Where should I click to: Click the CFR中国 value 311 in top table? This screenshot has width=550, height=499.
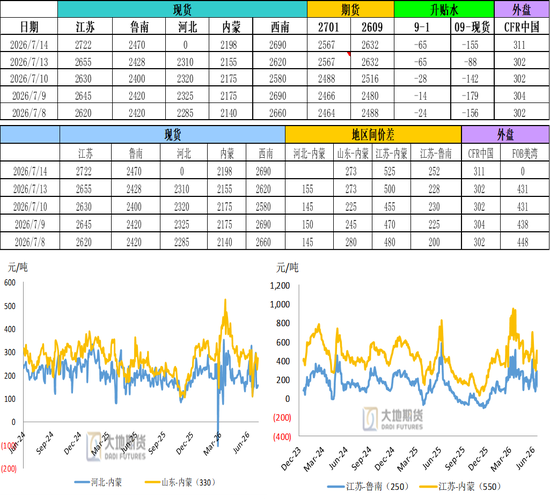(519, 45)
